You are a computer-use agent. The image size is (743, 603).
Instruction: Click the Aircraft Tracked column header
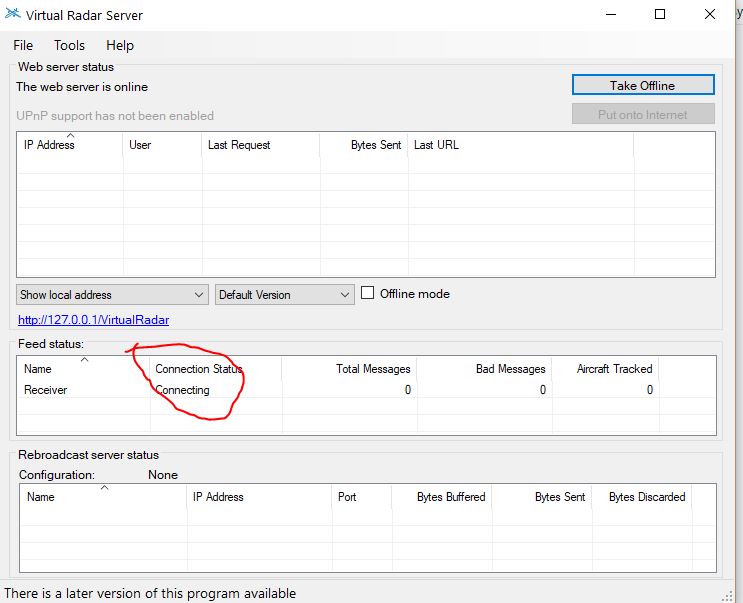click(x=606, y=369)
